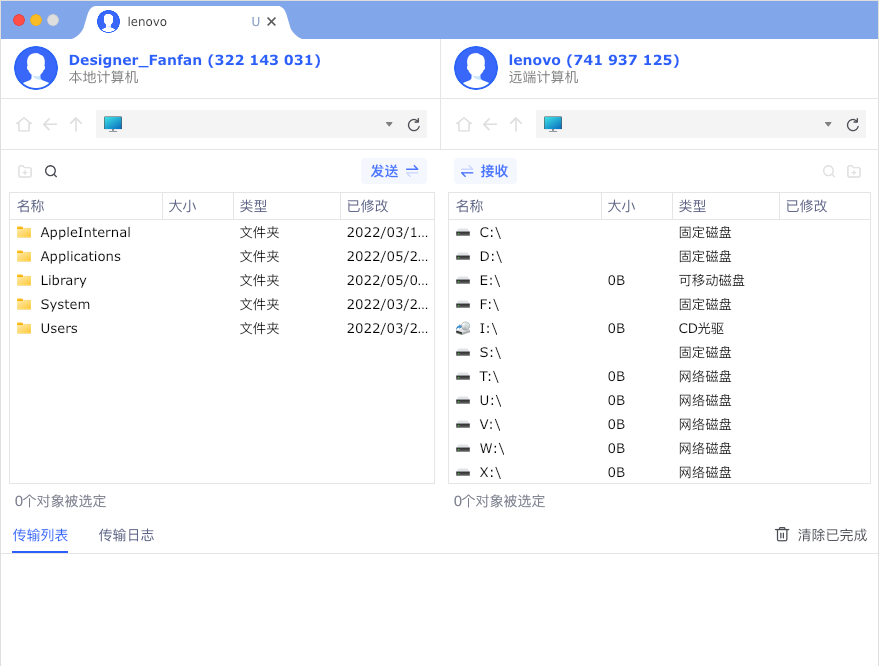Screen dimensions: 879x666
Task: Select the Applications folder
Action: (222, 256)
